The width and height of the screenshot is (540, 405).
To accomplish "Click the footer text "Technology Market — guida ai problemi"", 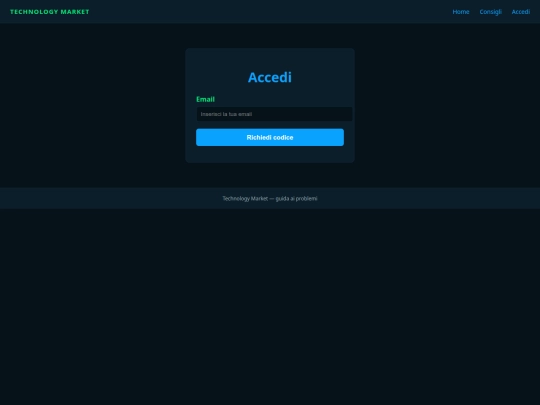I will coord(270,198).
